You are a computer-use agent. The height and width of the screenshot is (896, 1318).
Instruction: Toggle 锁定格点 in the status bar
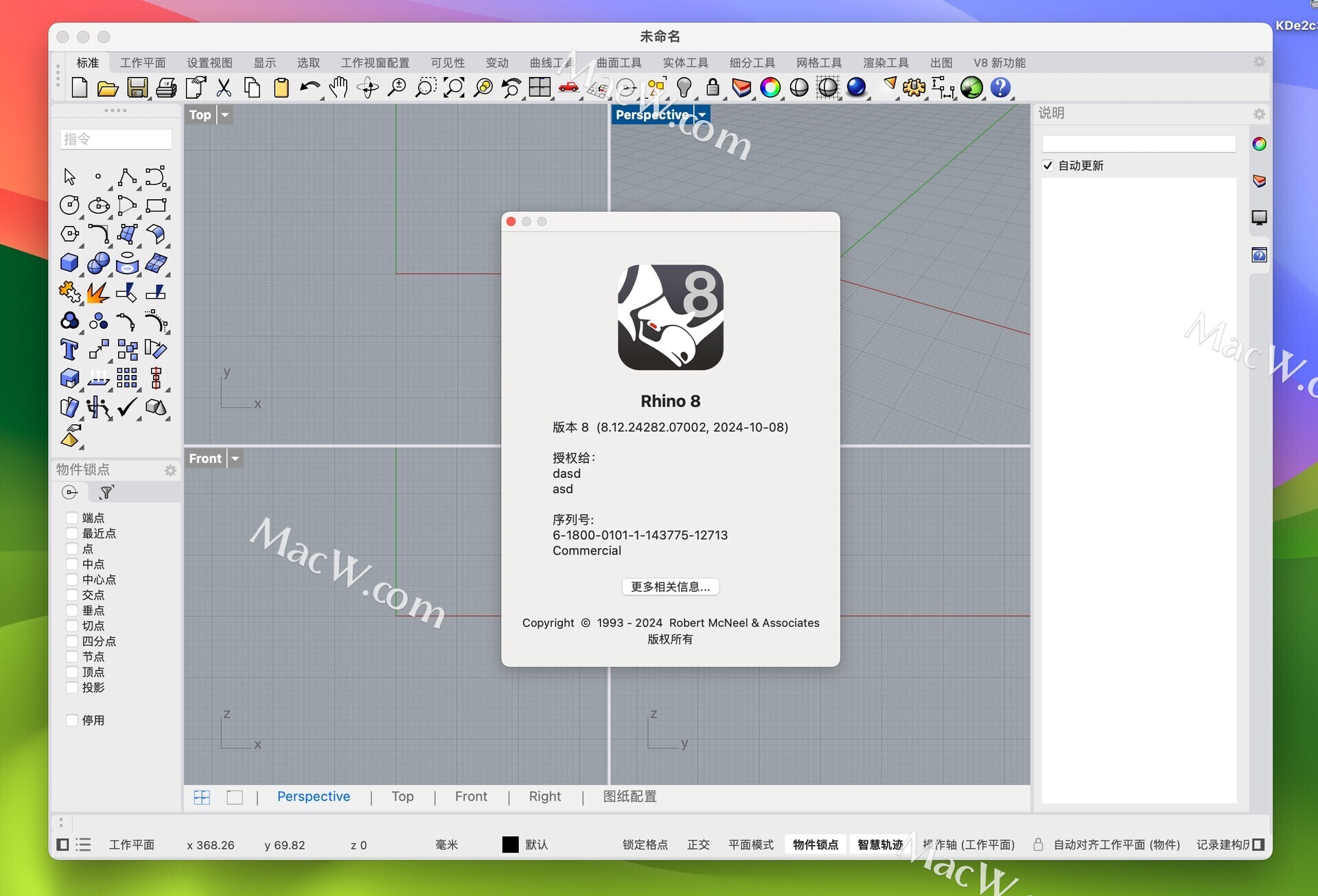coord(645,845)
